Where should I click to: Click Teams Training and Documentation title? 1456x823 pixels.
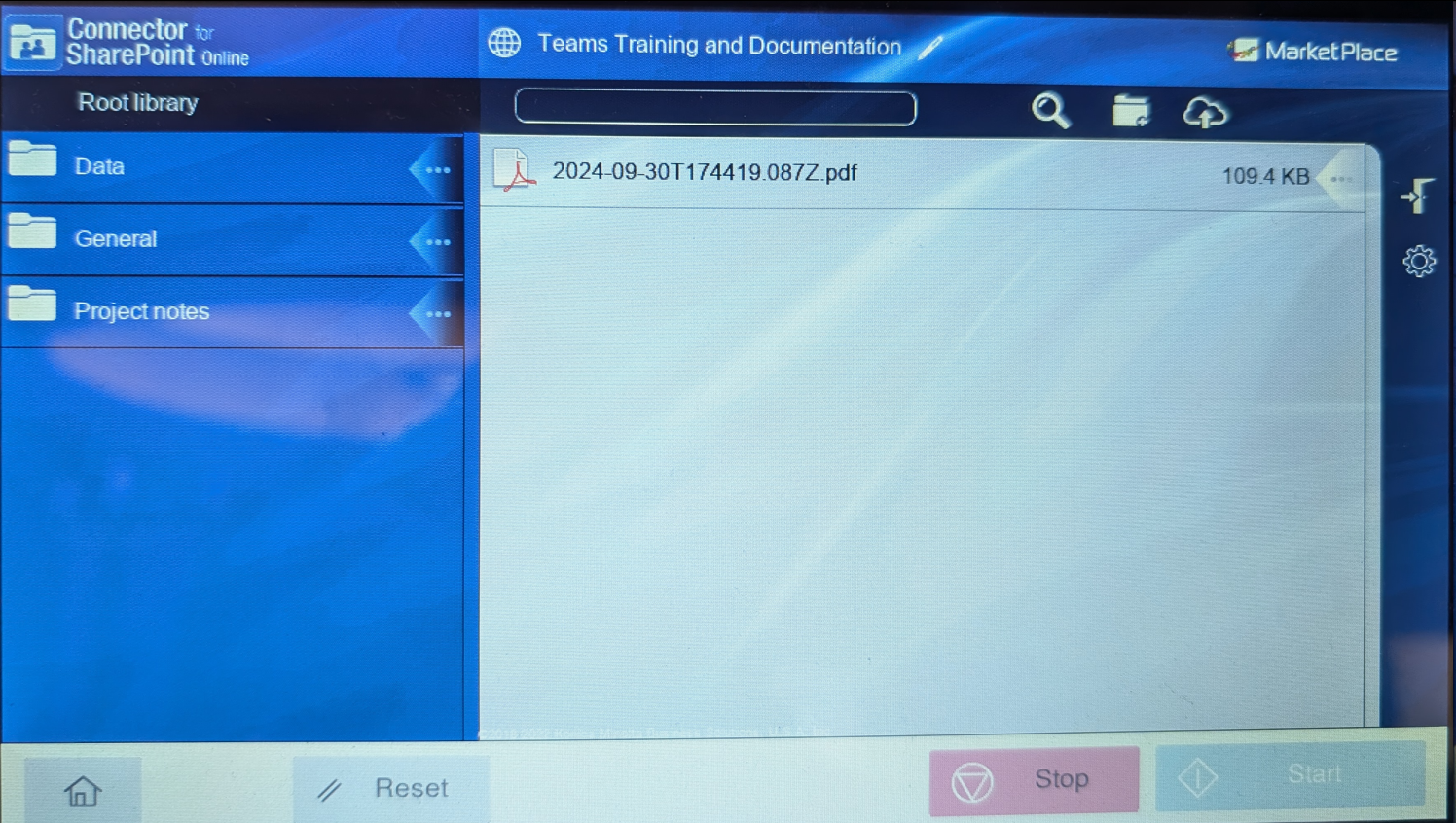click(x=719, y=45)
